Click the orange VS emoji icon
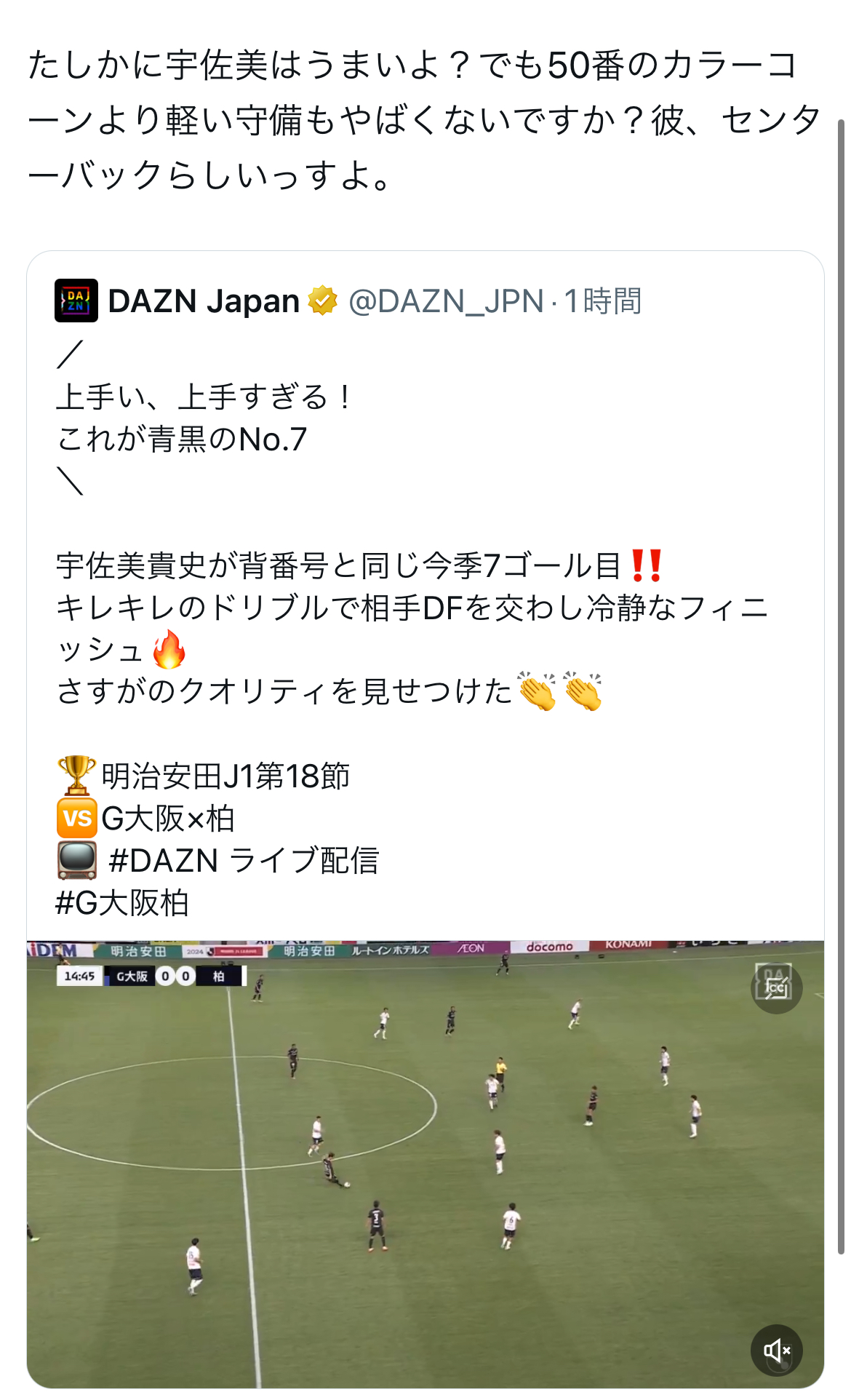 pyautogui.click(x=76, y=818)
